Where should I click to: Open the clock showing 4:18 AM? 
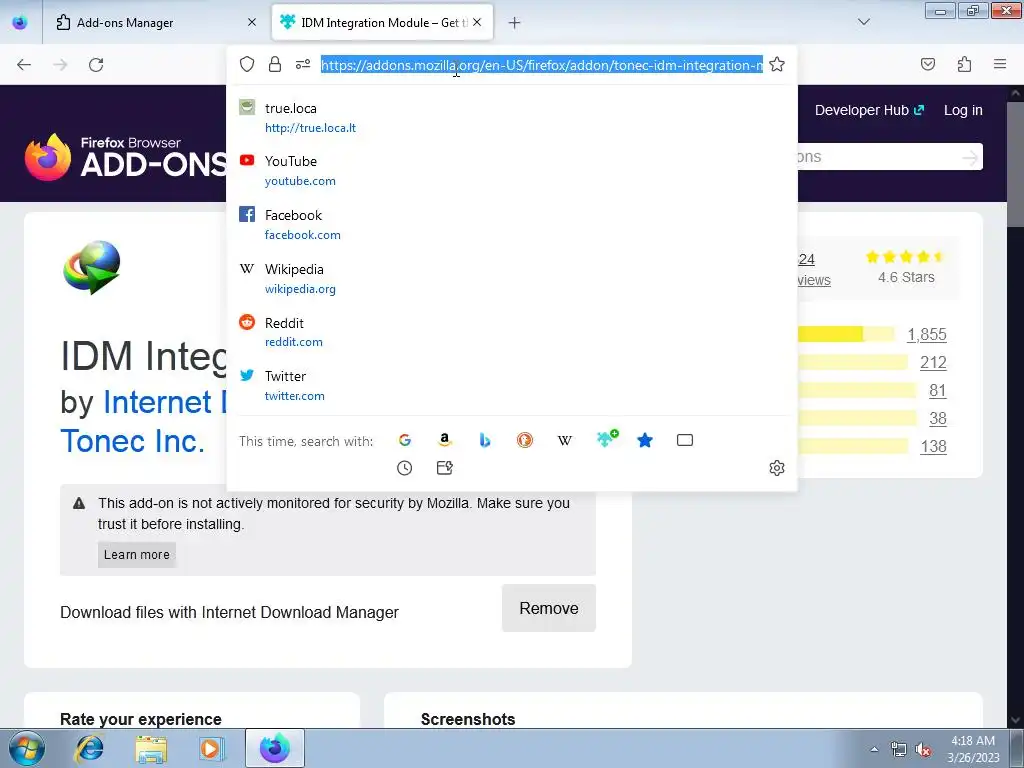(x=973, y=749)
